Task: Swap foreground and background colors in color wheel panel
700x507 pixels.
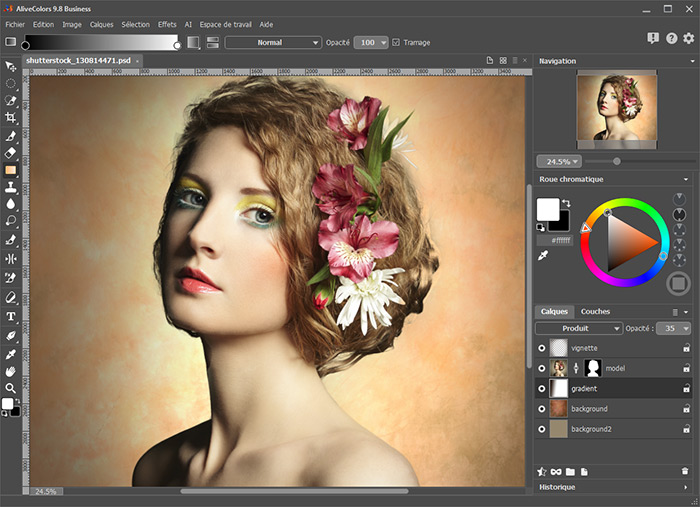Action: [x=567, y=203]
